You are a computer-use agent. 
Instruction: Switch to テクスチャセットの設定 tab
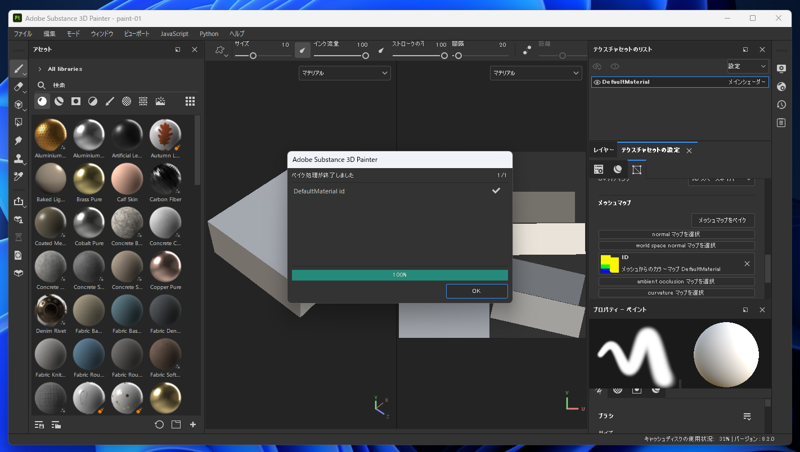coord(651,150)
